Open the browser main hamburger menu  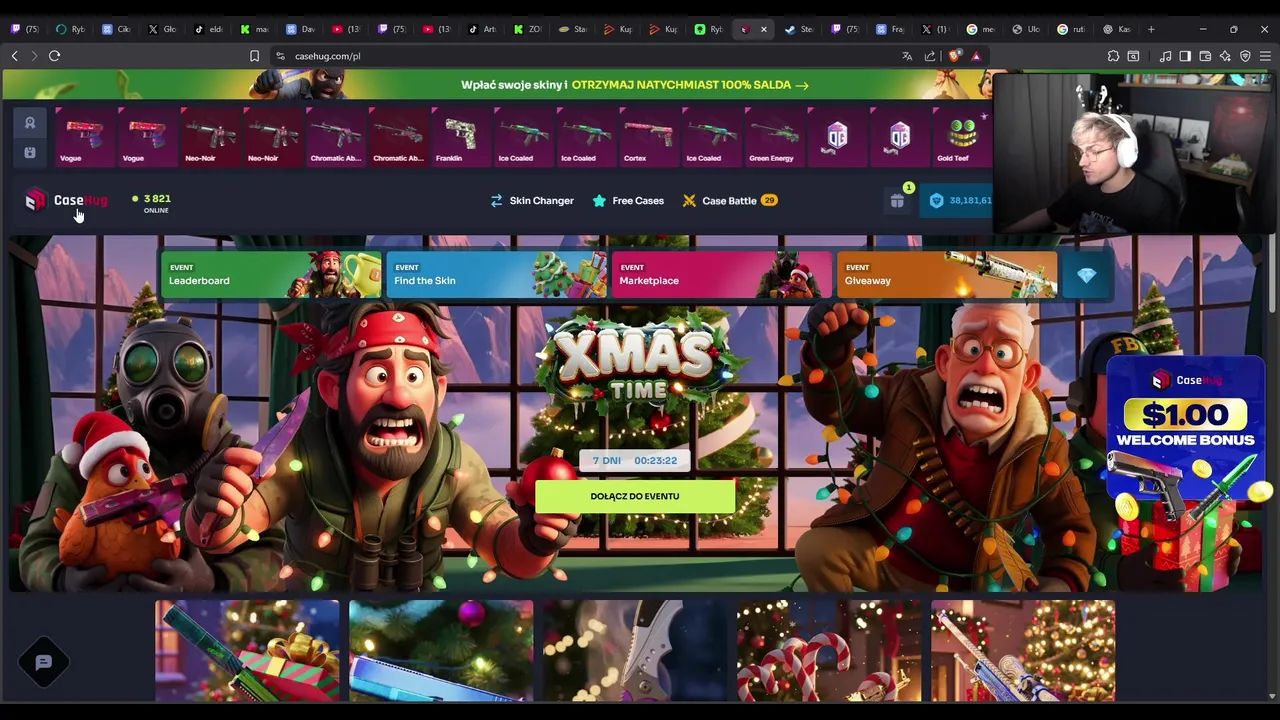1265,56
